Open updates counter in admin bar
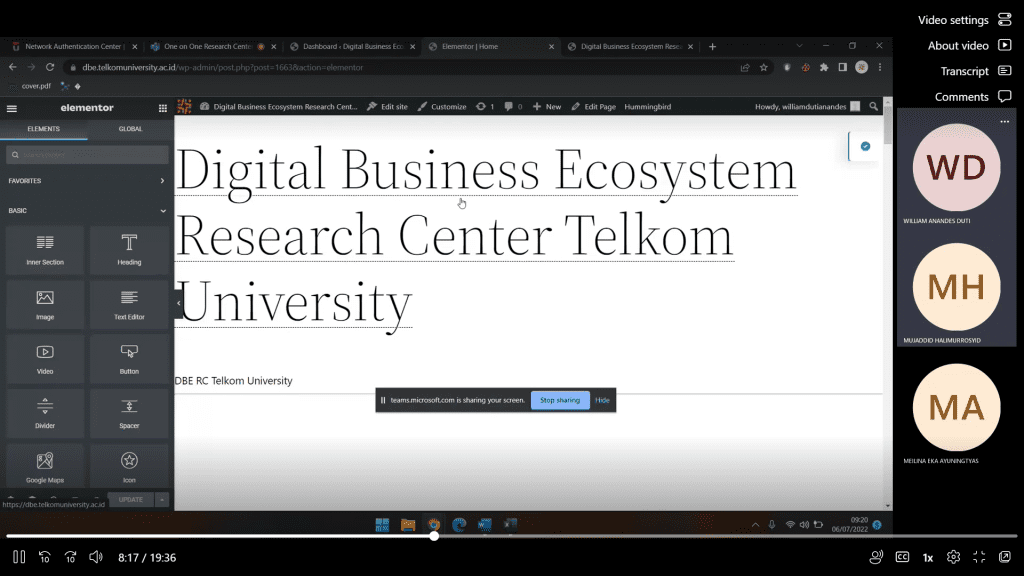The height and width of the screenshot is (576, 1024). (x=485, y=106)
